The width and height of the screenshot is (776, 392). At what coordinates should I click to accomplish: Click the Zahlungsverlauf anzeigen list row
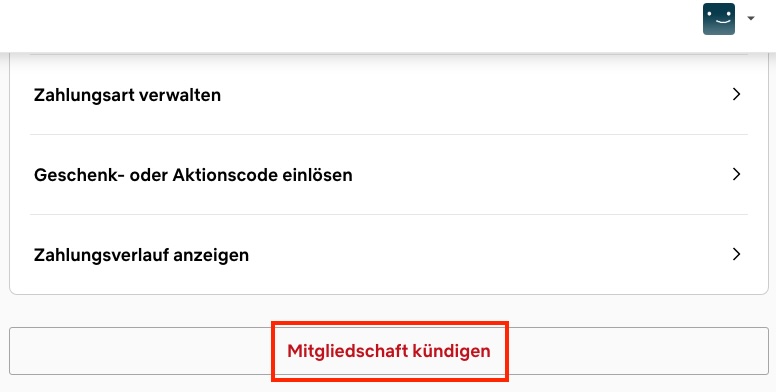pyautogui.click(x=388, y=254)
